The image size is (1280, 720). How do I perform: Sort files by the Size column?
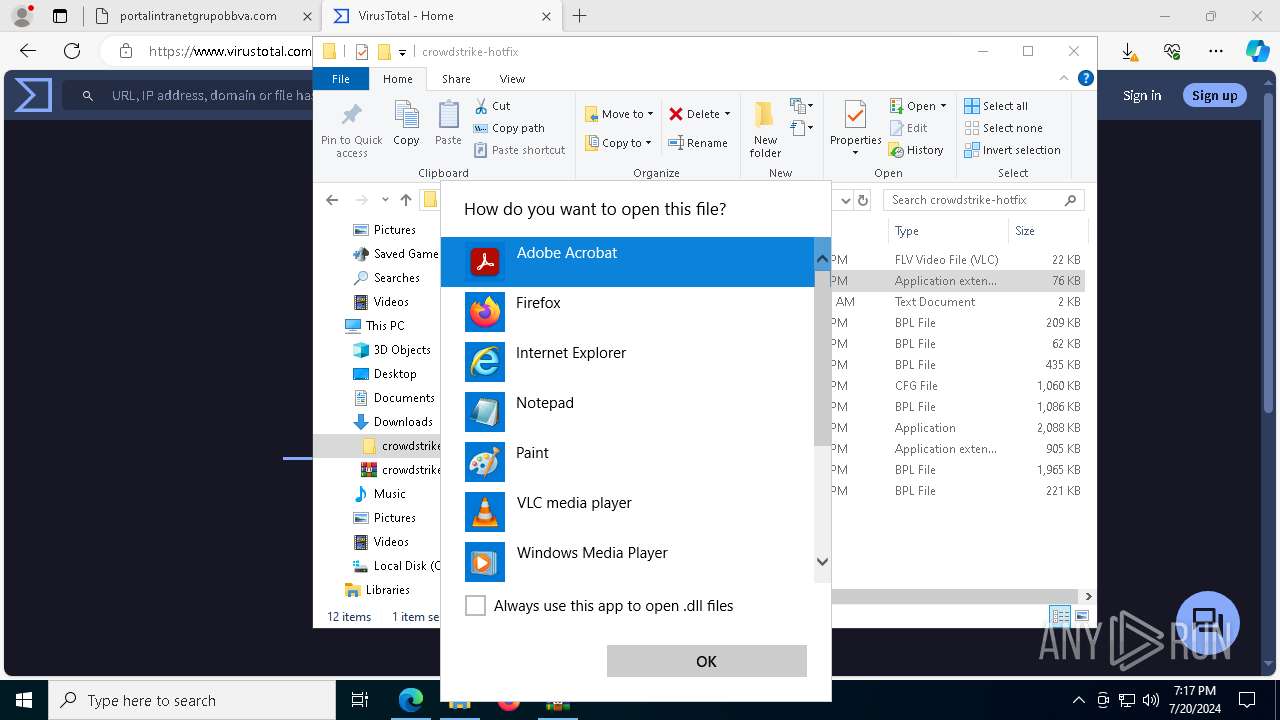1046,231
